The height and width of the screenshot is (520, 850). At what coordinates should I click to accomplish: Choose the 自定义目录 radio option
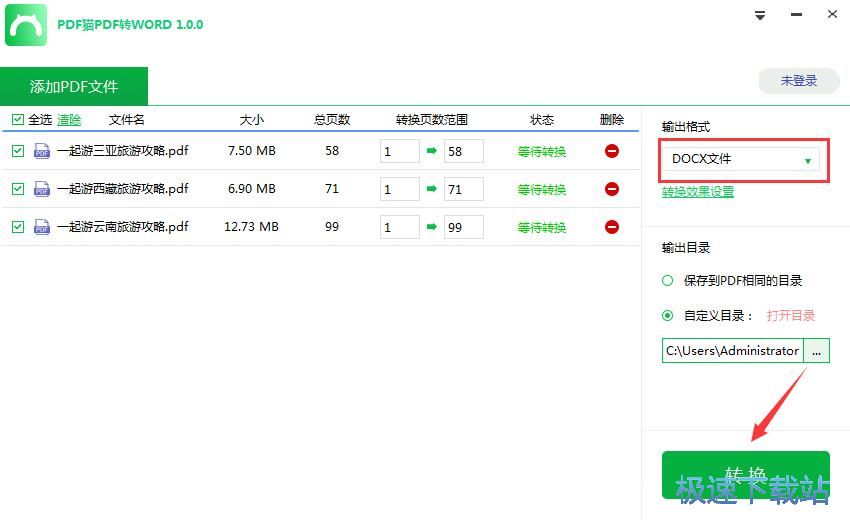tap(668, 316)
